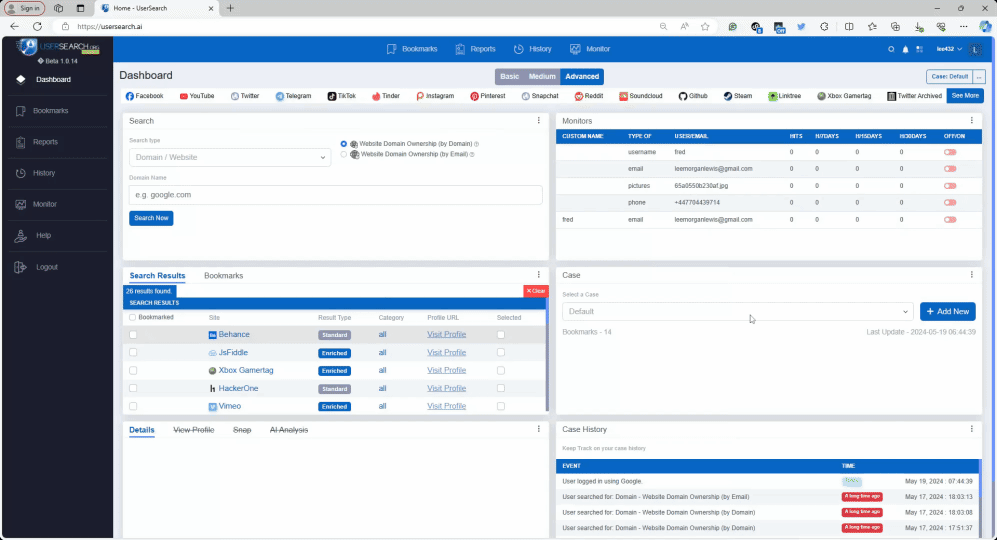Click the Domain Name input field
Viewport: 997px width, 540px height.
click(335, 195)
